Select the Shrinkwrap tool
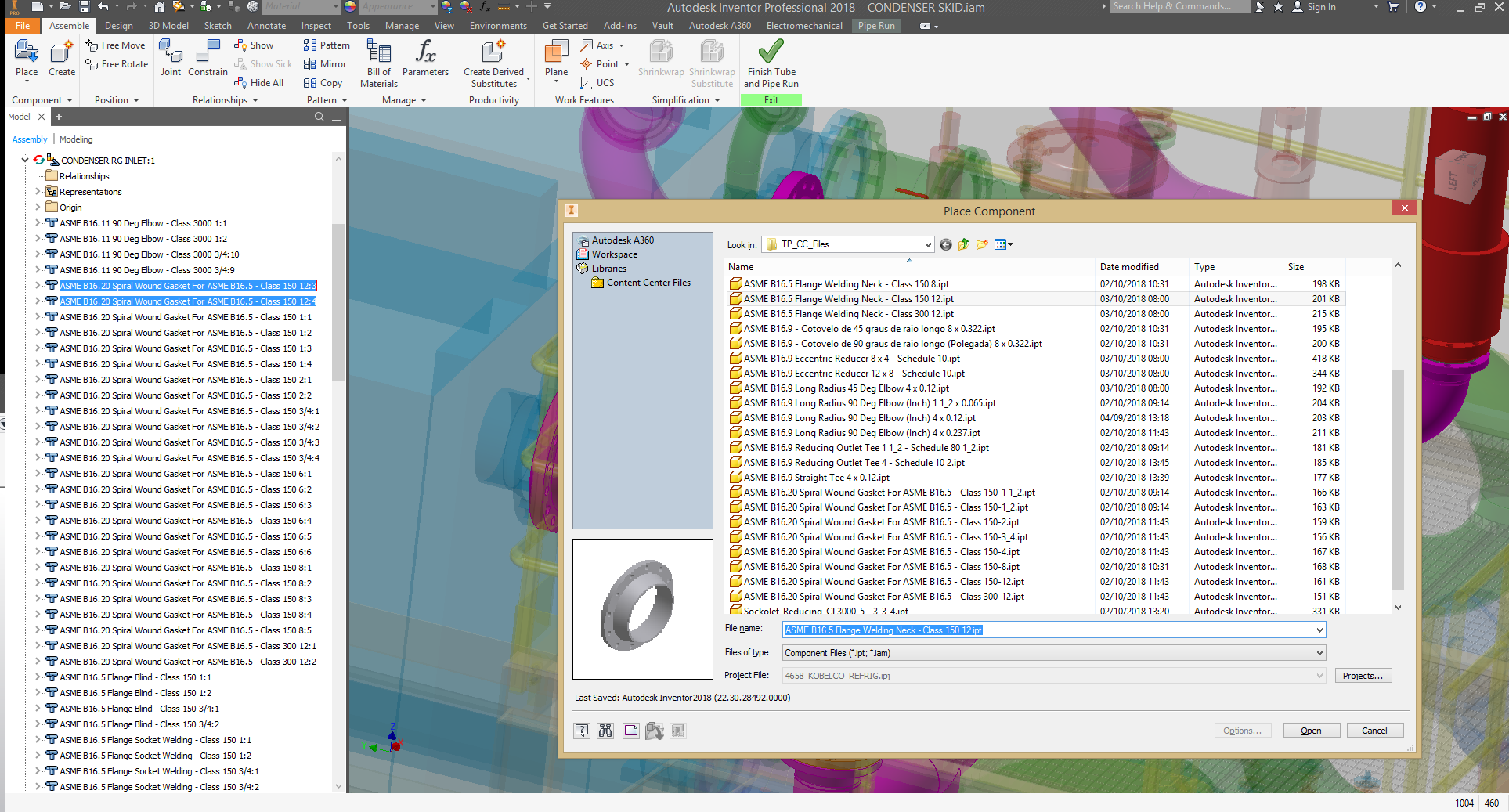The height and width of the screenshot is (812, 1509). [x=660, y=59]
